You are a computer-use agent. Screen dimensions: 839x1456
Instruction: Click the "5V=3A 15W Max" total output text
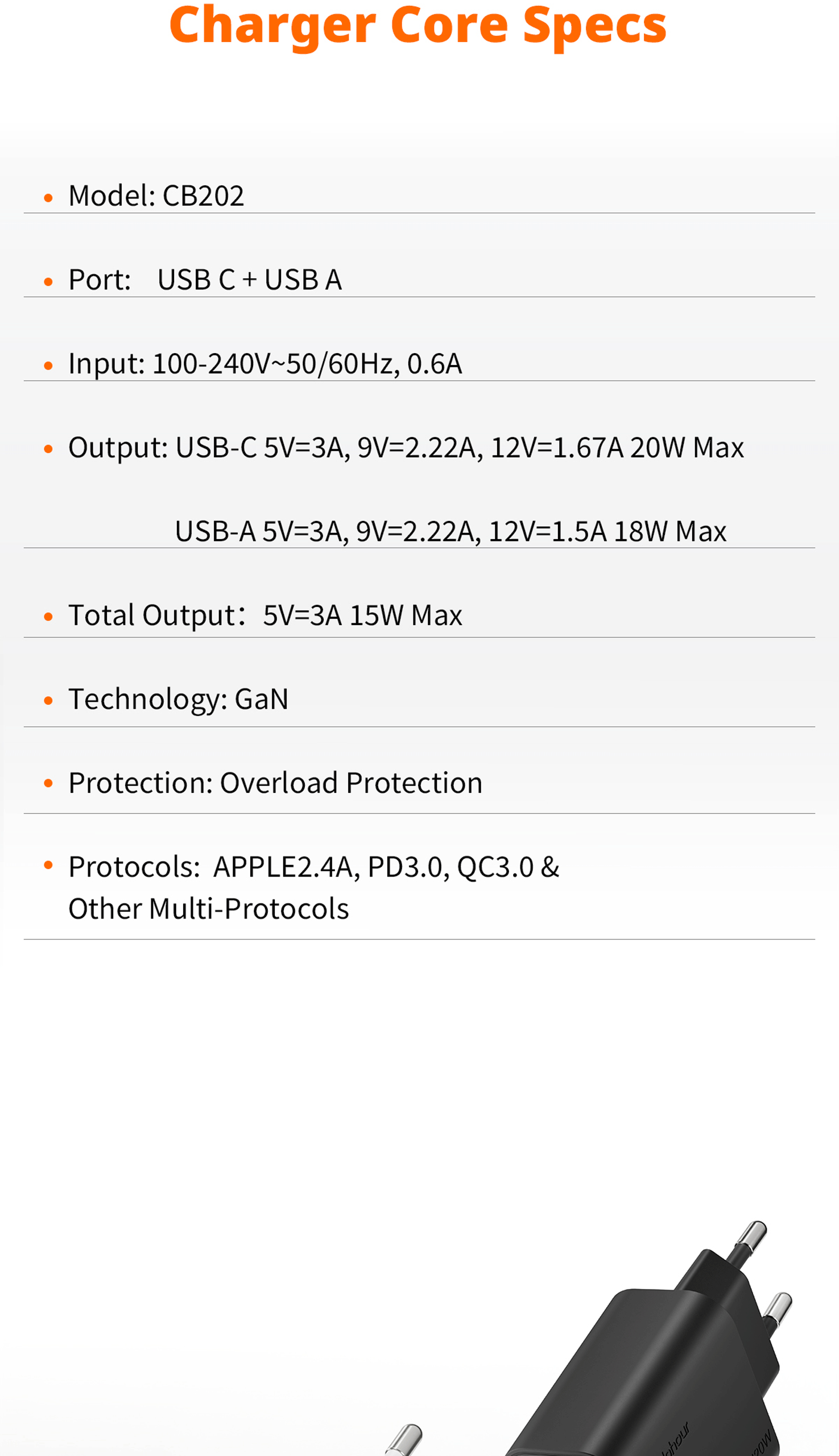coord(362,615)
